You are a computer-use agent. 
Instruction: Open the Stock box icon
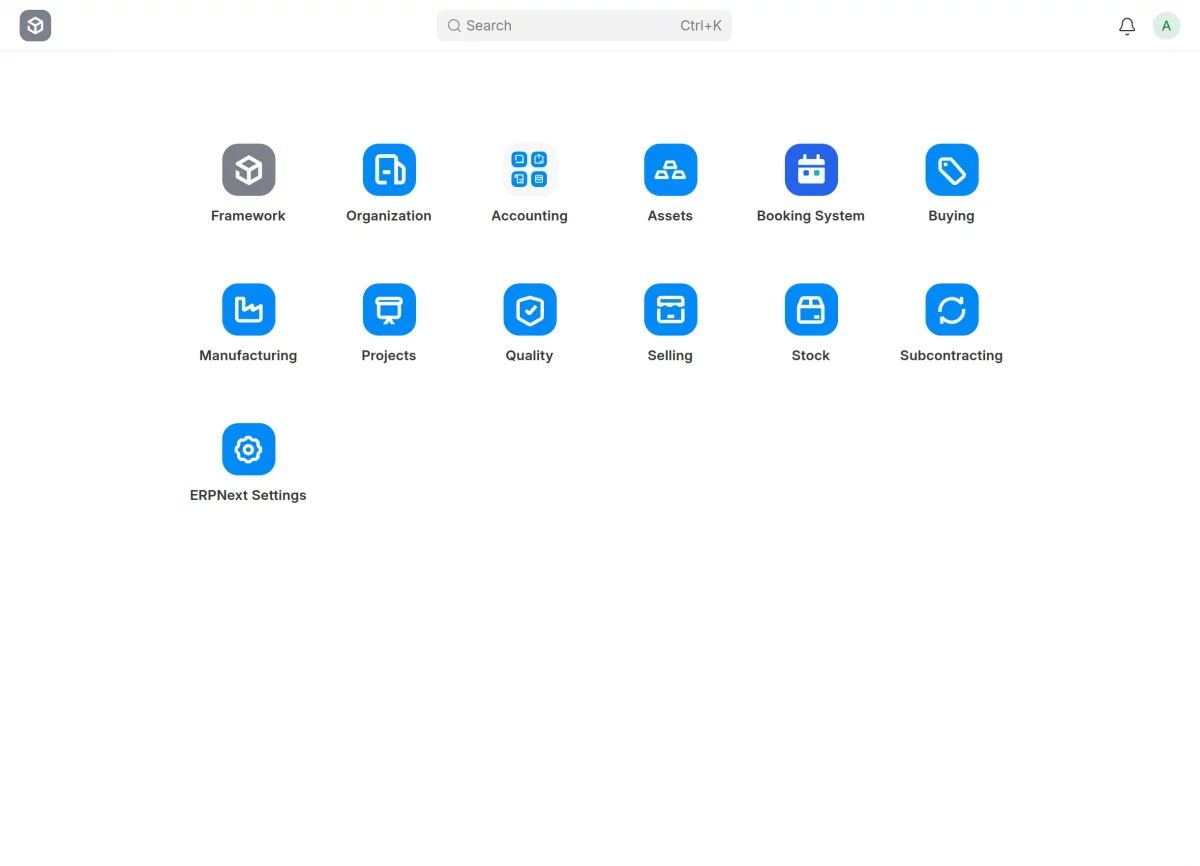811,310
